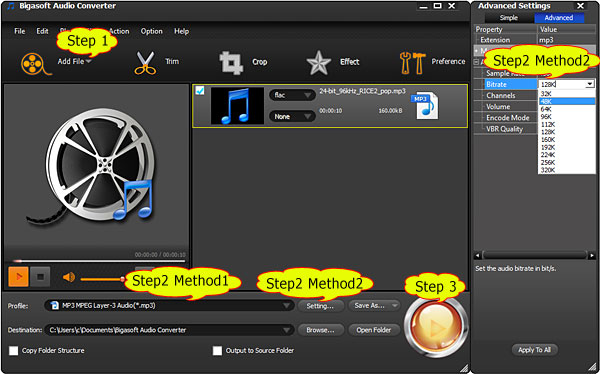
Task: Open the Effect star icon
Action: tap(318, 63)
